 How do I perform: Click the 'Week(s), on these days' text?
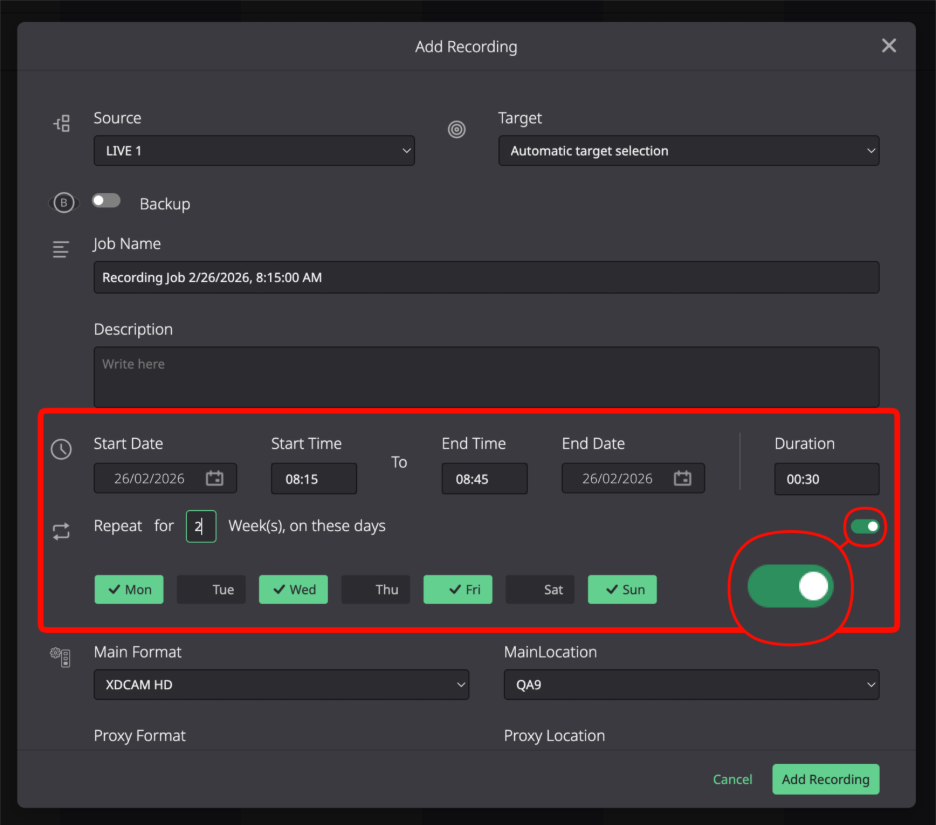(x=307, y=526)
